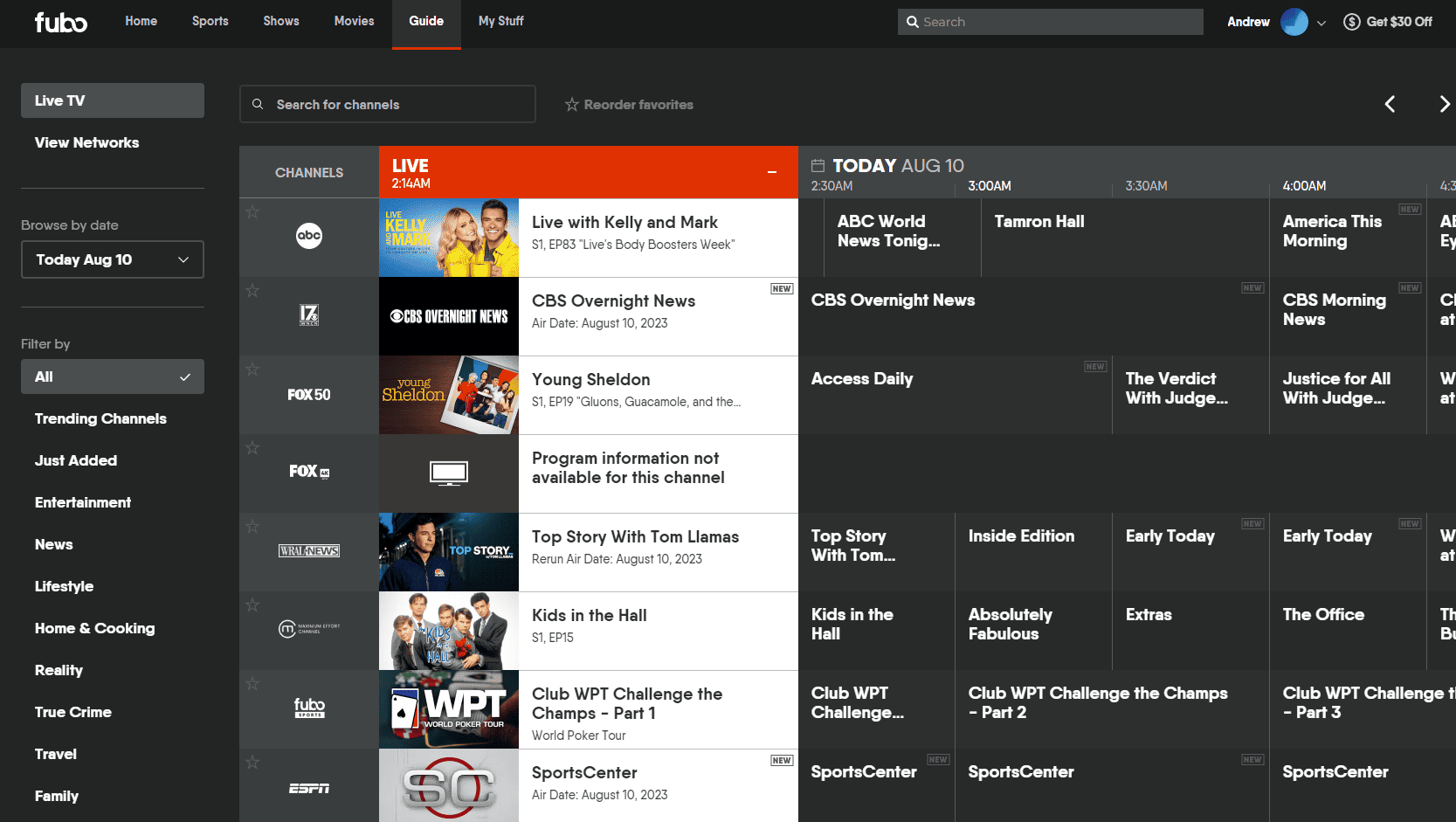The image size is (1456, 822).
Task: Click the View Networks link
Action: 86,142
